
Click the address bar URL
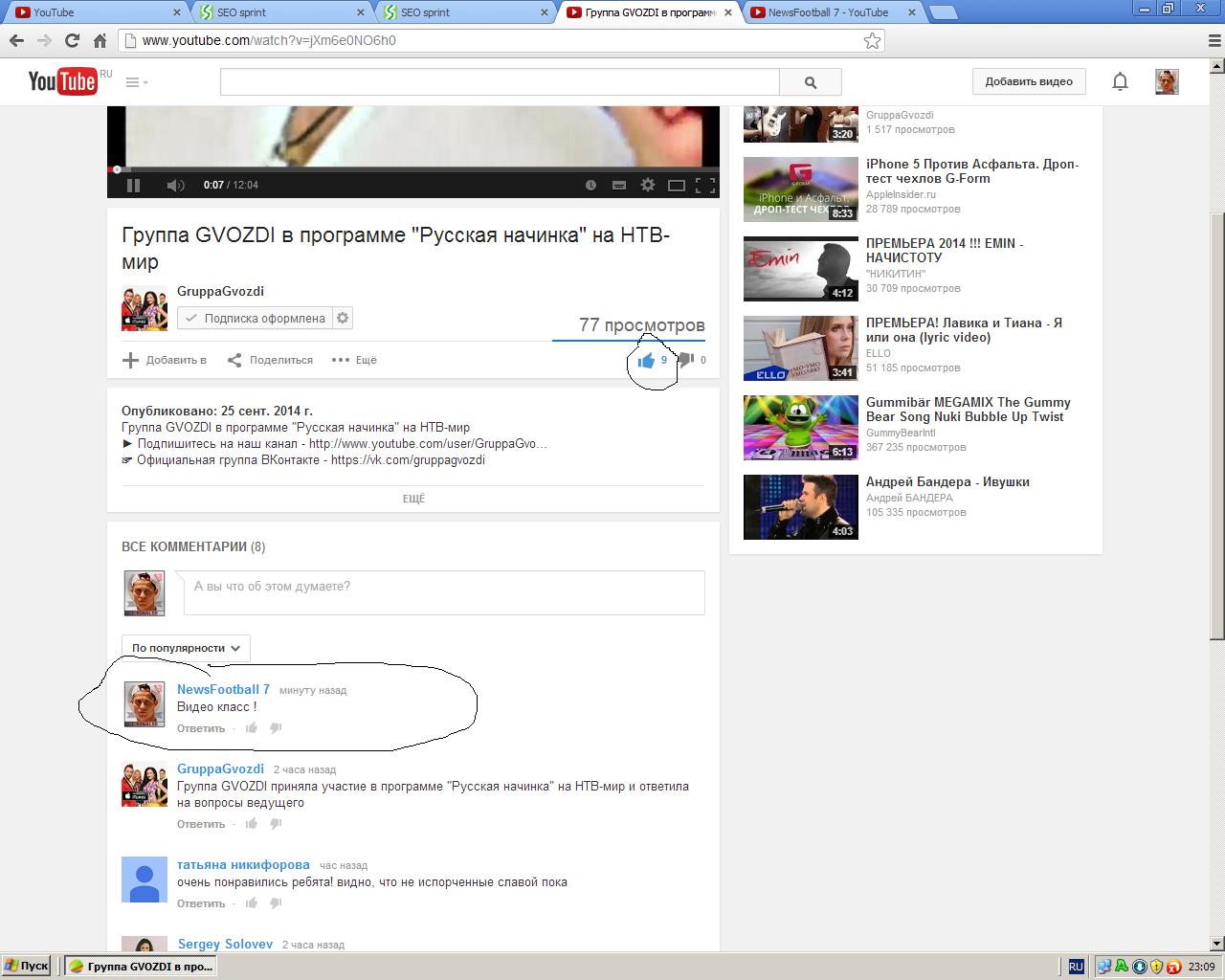269,40
